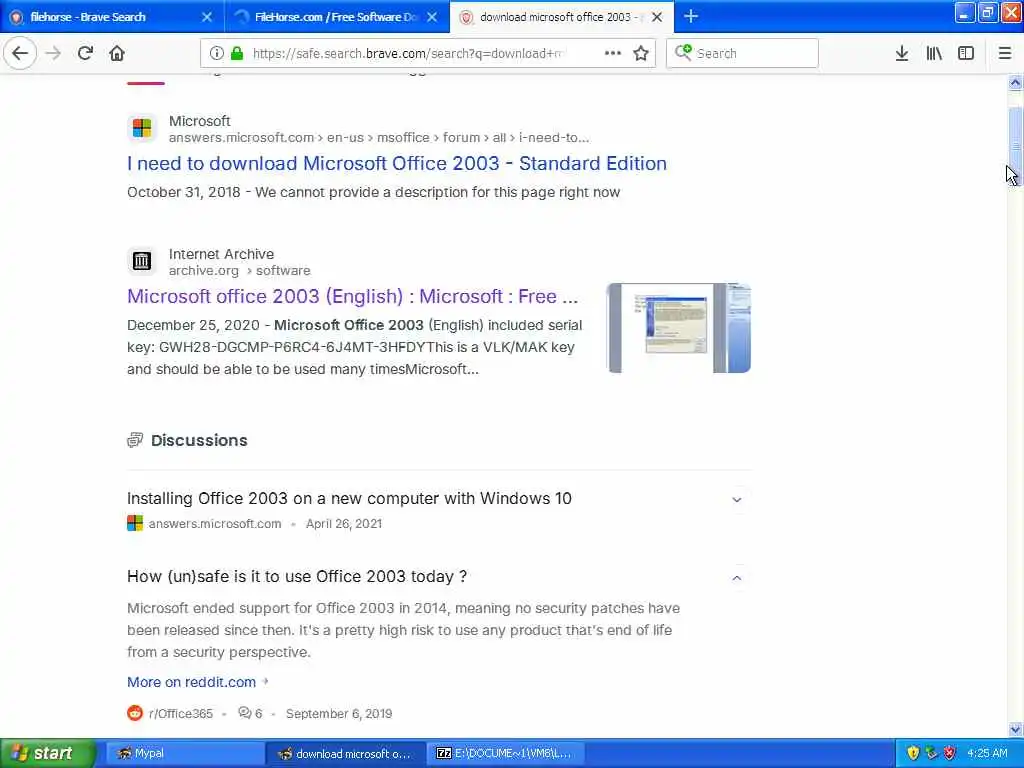
Task: Click the answers.microsoft.com breadcrumb URL
Action: pyautogui.click(x=379, y=138)
